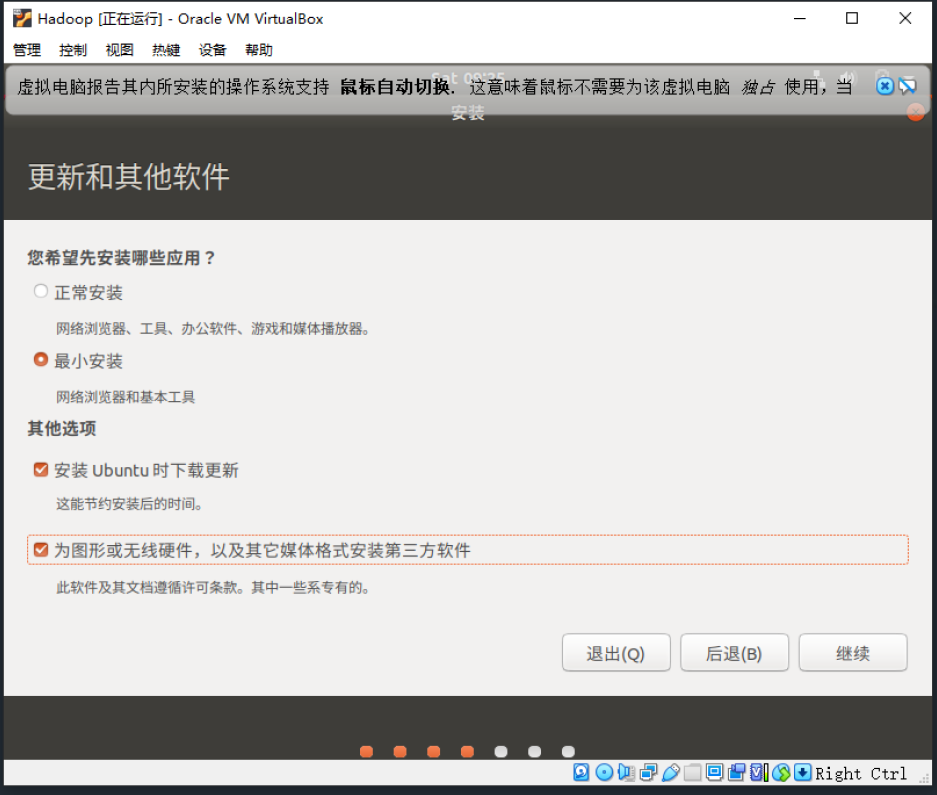This screenshot has width=937, height=795.
Task: Click the 其他选项 section label
Action: 62,428
